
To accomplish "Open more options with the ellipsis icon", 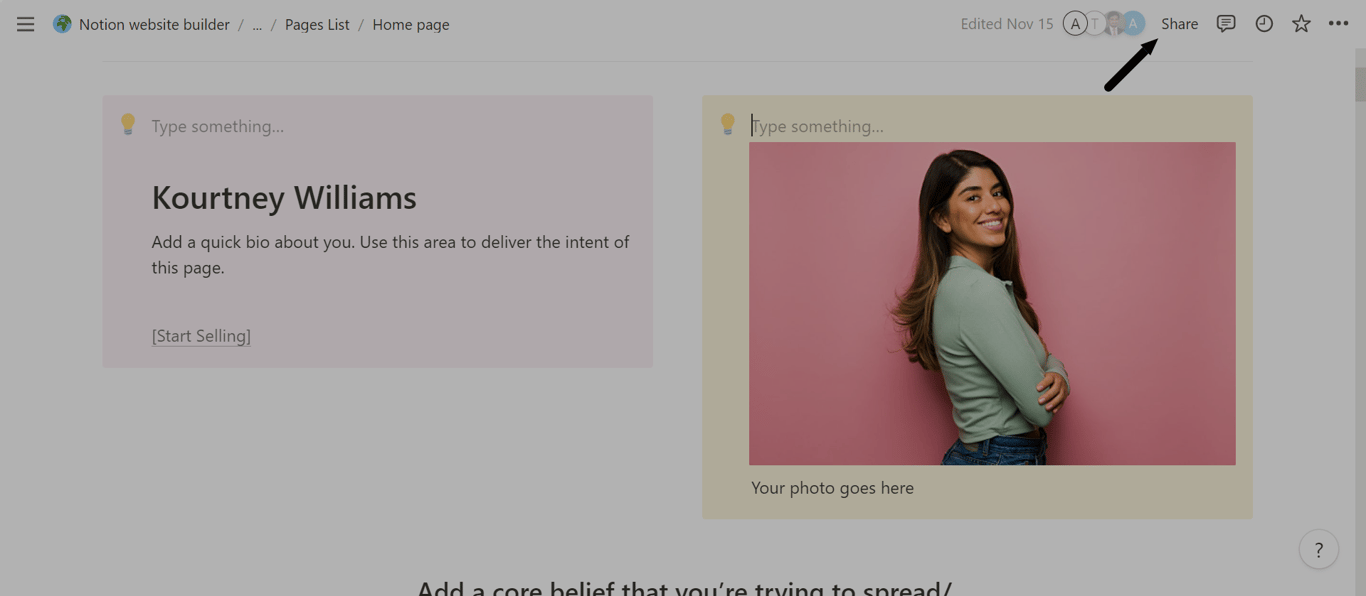I will [1338, 23].
